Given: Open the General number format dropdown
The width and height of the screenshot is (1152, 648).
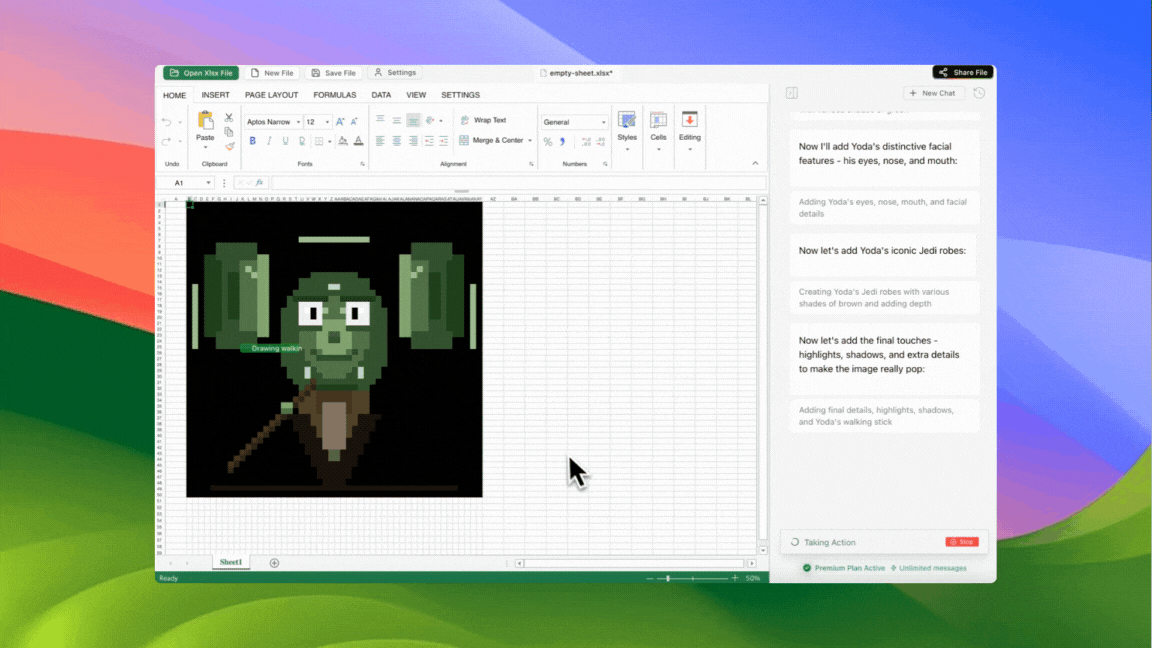Looking at the screenshot, I should [603, 122].
